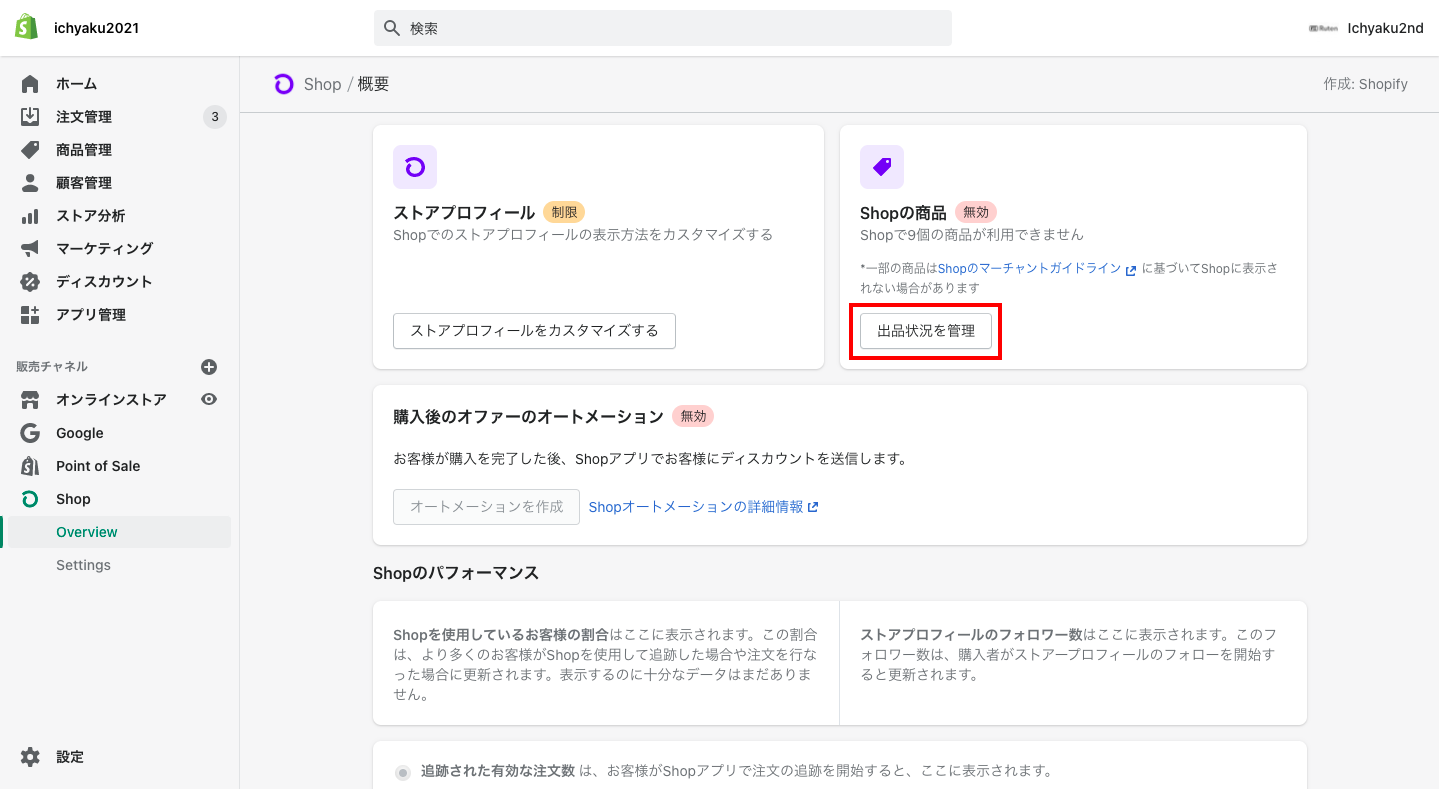Click the 設定 gear icon
The height and width of the screenshot is (789, 1439).
click(x=30, y=757)
